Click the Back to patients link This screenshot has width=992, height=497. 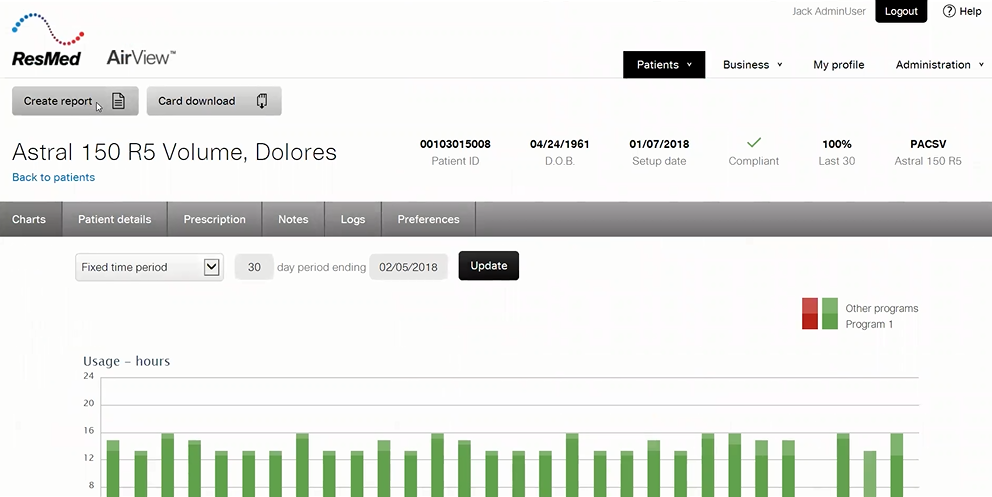[x=53, y=178]
